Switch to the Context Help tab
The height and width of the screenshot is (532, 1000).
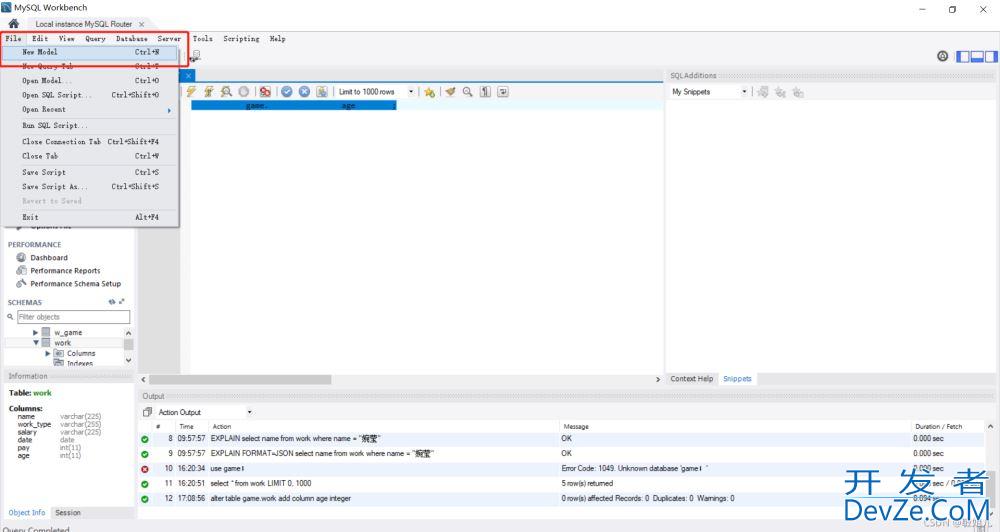[691, 378]
